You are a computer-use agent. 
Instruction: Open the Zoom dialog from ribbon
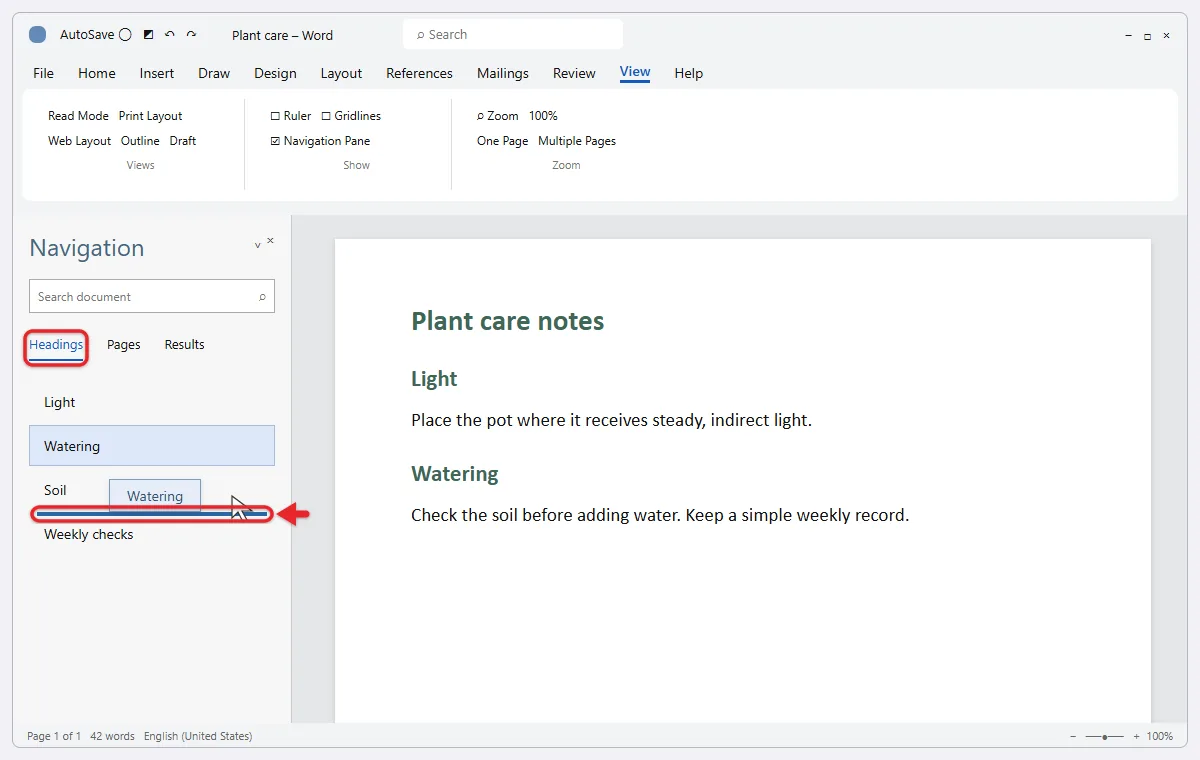click(x=497, y=116)
